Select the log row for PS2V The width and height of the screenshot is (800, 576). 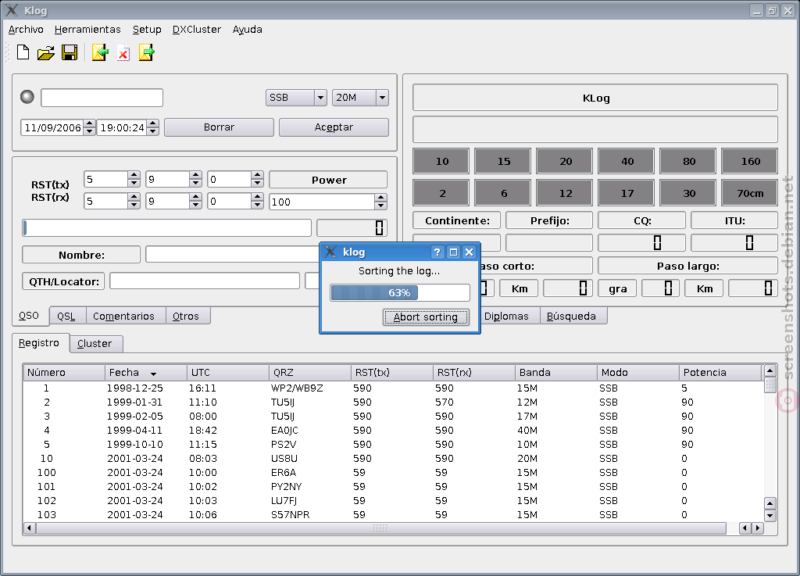(393, 444)
